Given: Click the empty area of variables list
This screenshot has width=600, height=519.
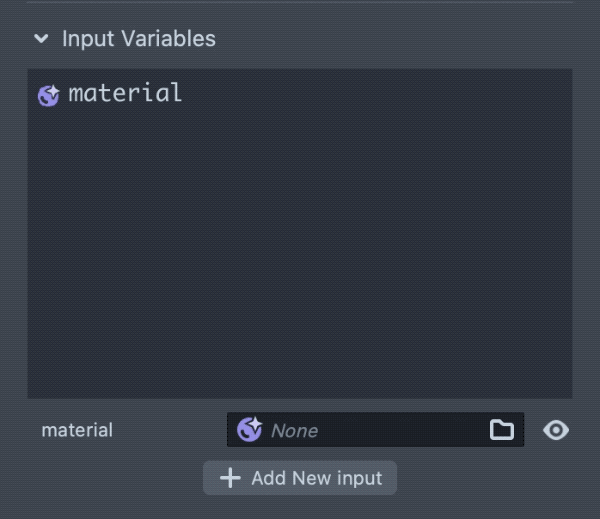Looking at the screenshot, I should point(300,250).
